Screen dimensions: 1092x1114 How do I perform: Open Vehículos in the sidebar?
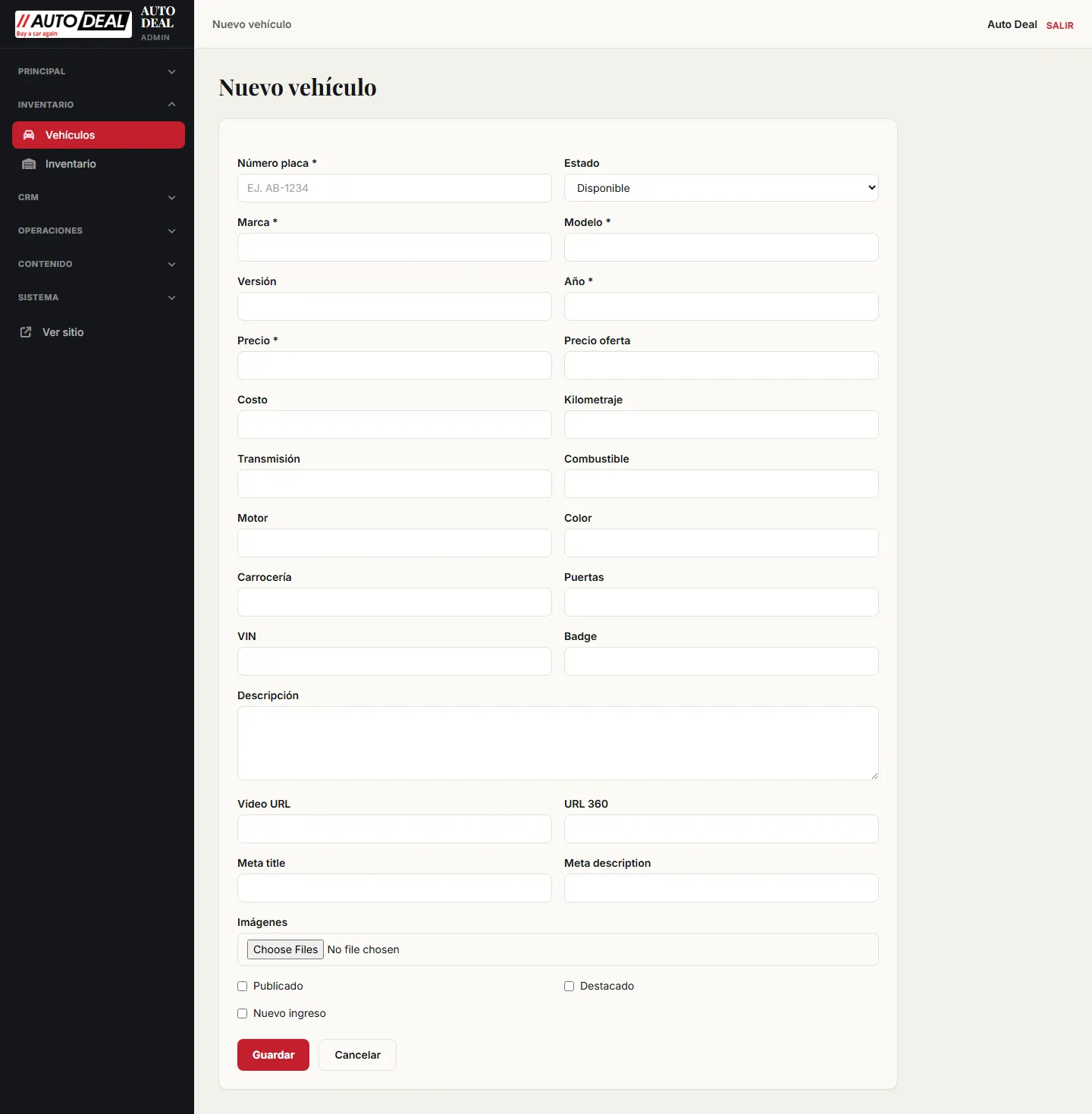tap(99, 135)
